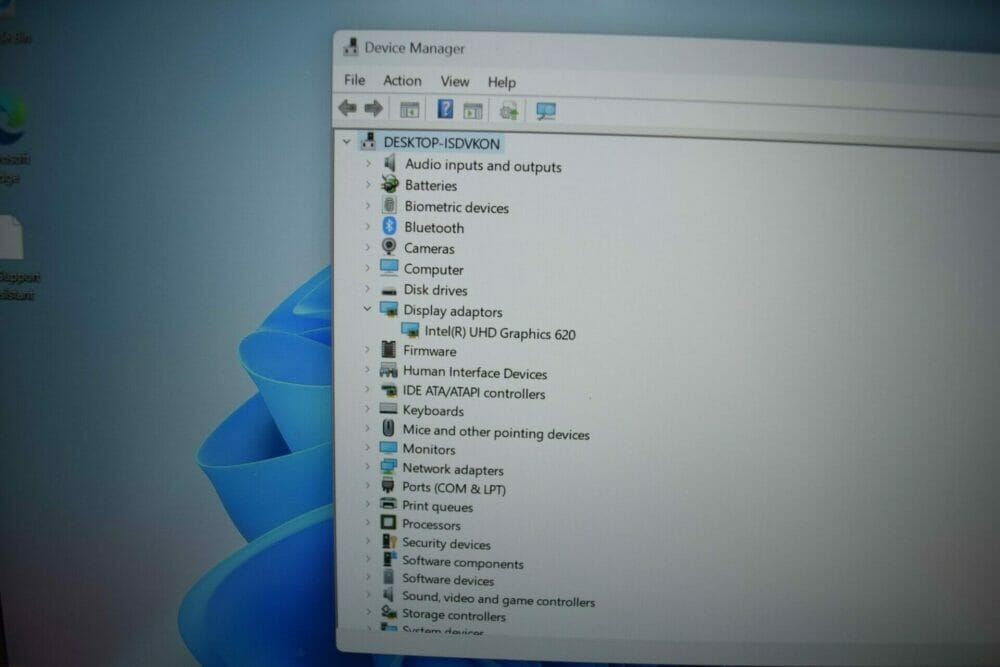
Task: Select Mice and other pointing devices label
Action: (496, 432)
